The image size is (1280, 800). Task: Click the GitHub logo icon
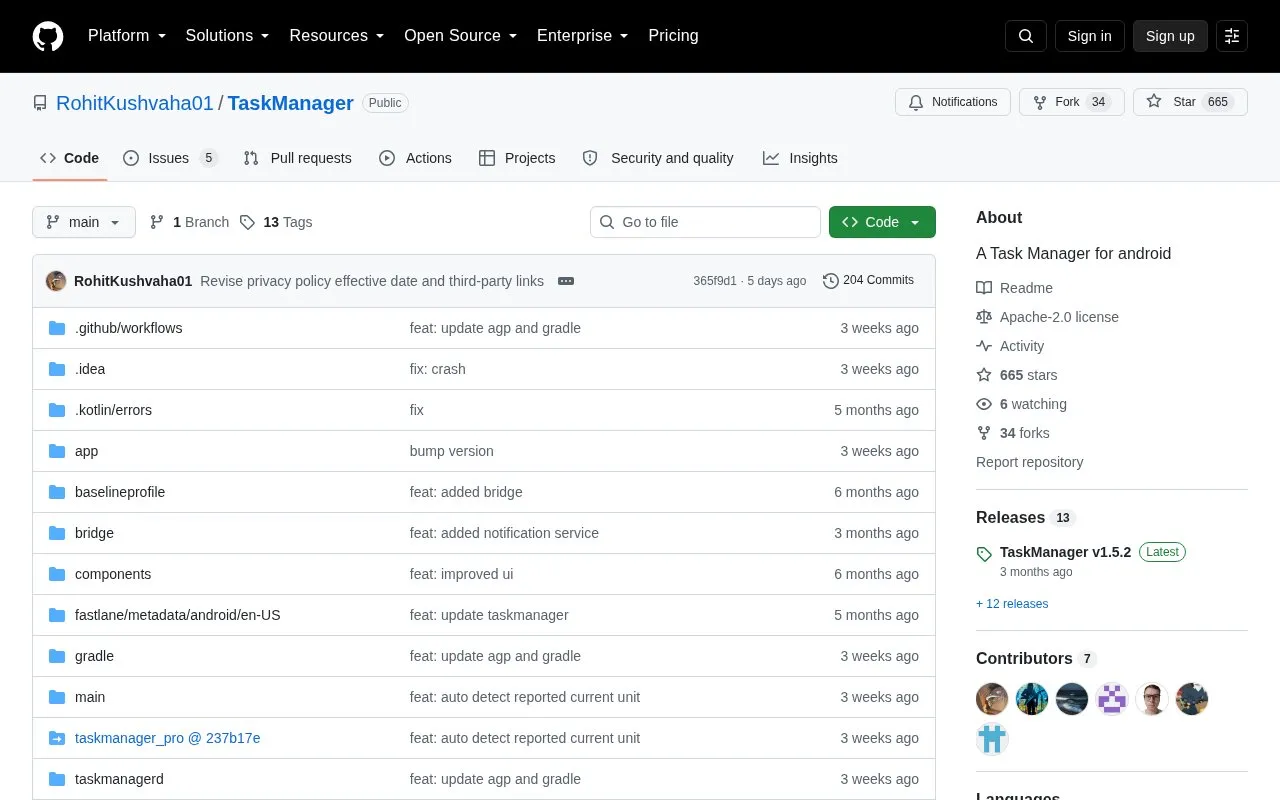click(48, 36)
